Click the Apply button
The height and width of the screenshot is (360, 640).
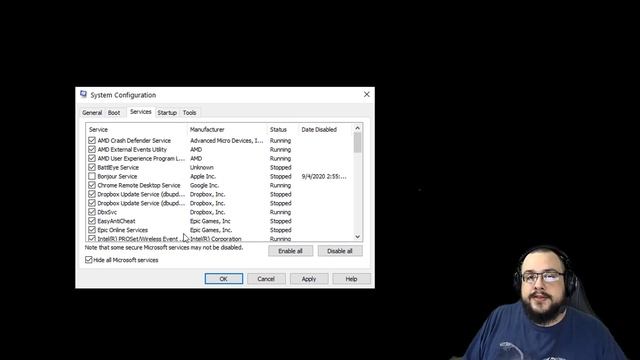click(309, 279)
